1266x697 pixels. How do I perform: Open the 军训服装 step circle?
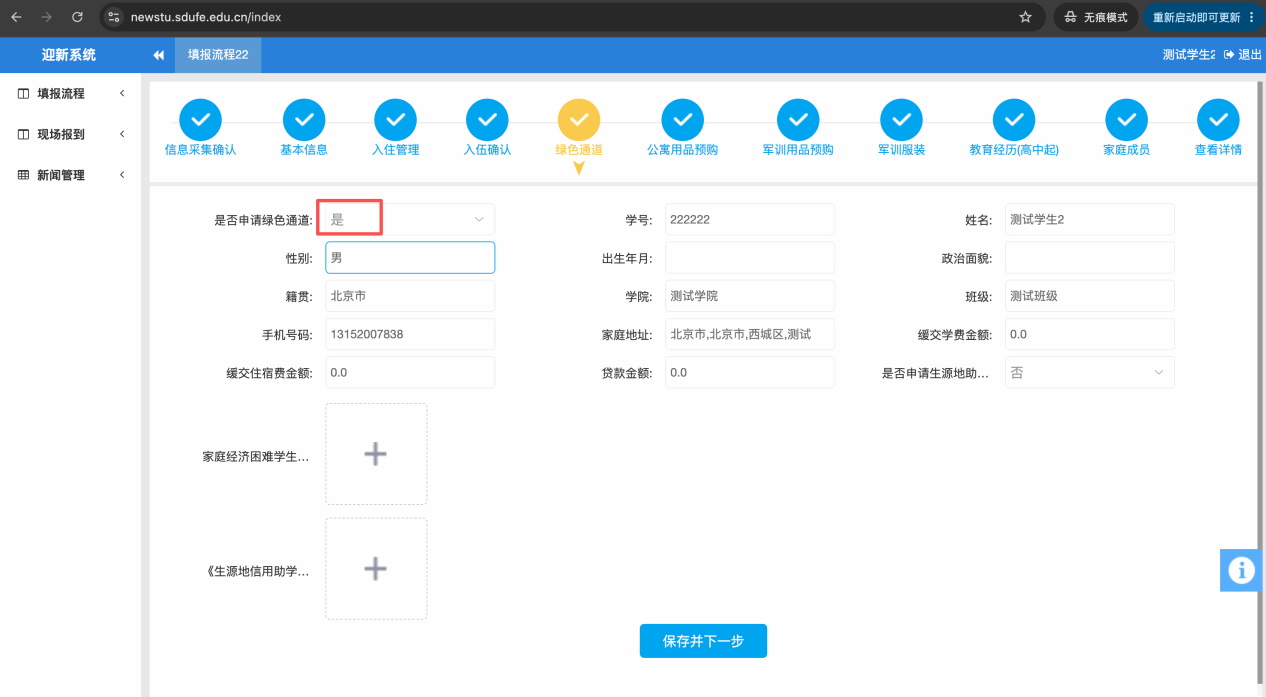pos(901,120)
